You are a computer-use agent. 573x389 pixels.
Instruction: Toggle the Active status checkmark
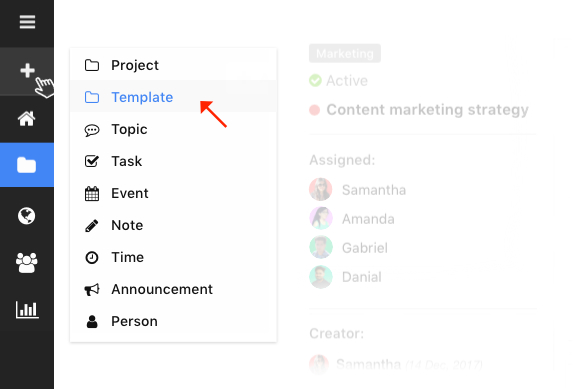point(315,80)
